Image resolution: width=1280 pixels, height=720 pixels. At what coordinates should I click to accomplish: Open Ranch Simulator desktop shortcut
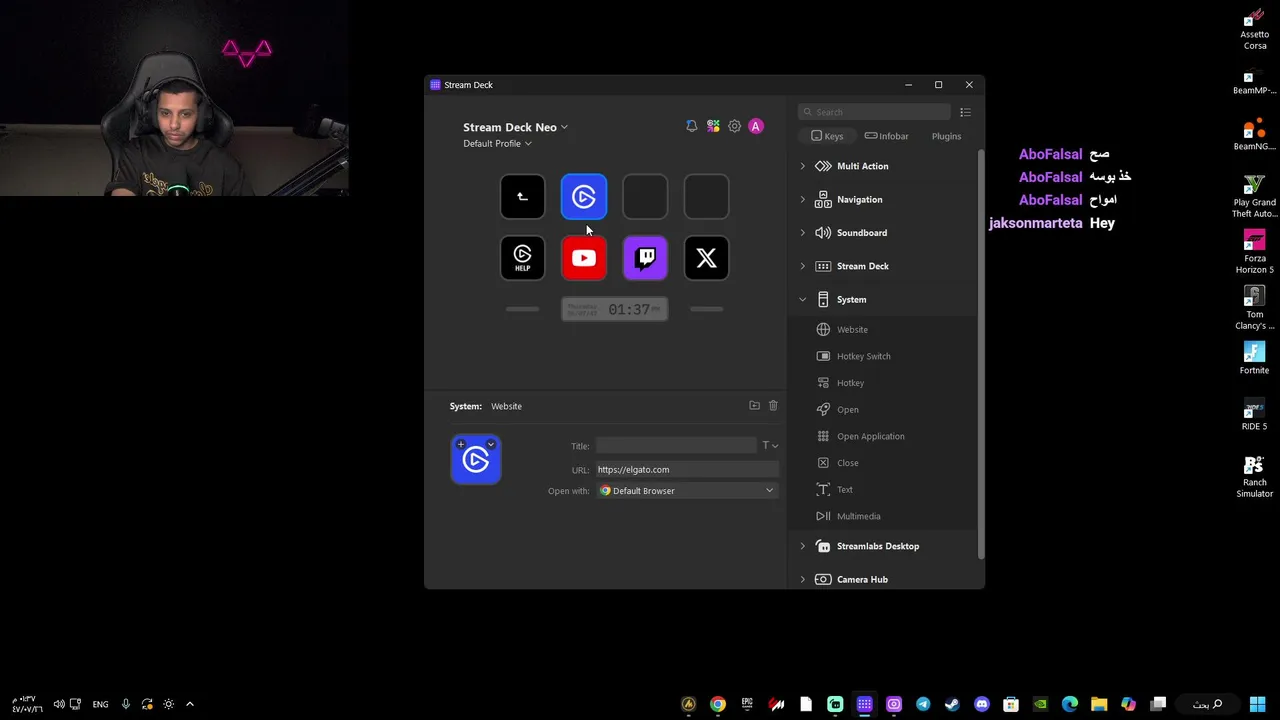coord(1255,476)
